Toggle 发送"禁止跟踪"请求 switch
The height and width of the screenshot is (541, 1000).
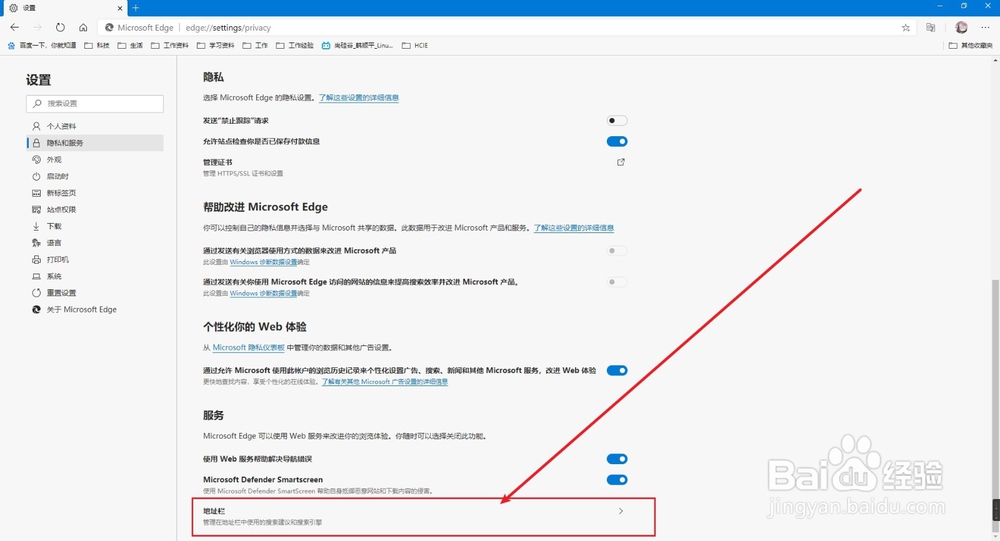[x=617, y=121]
